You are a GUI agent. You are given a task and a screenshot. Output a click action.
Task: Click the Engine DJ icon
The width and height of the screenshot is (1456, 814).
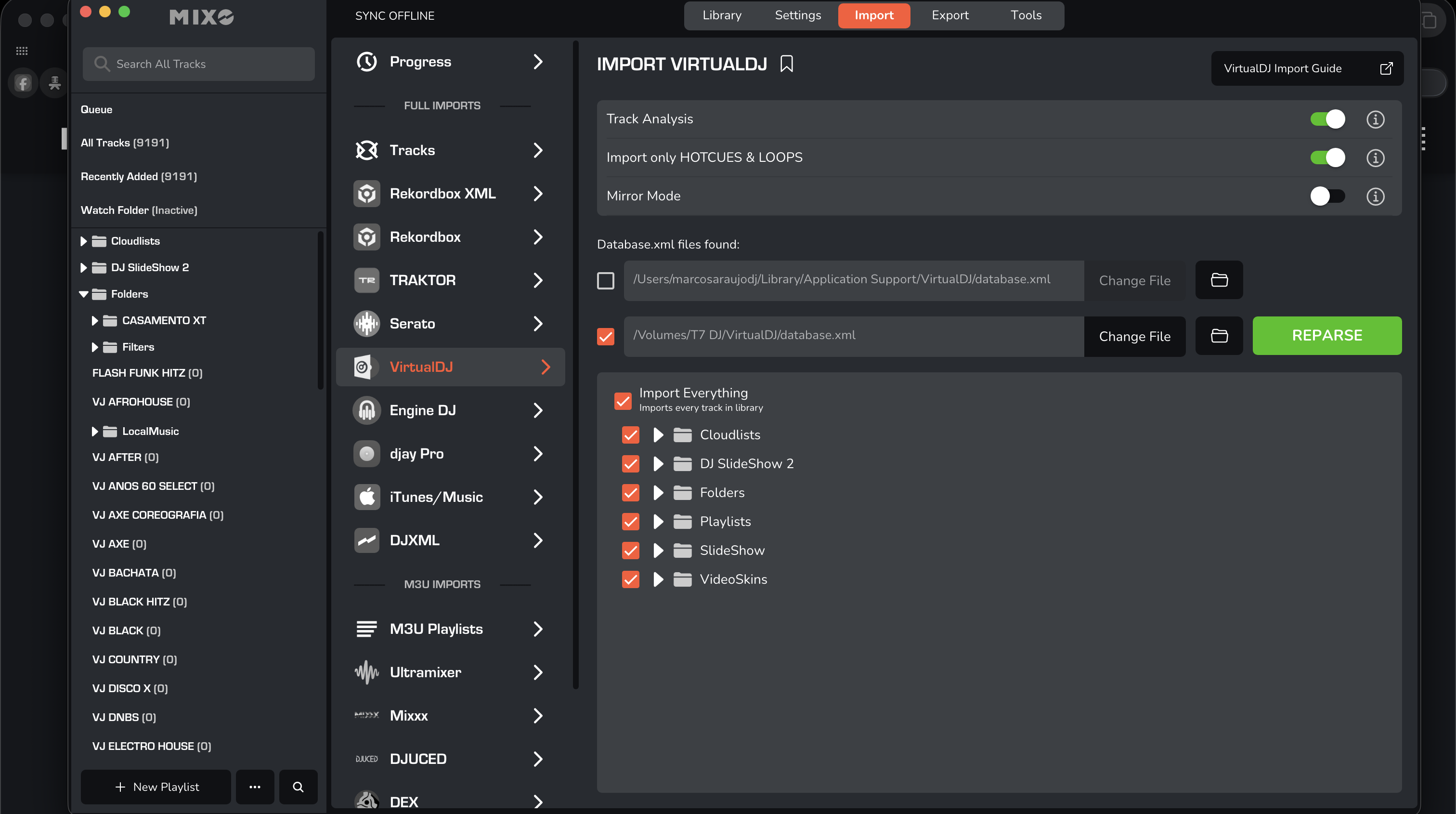[x=367, y=410]
